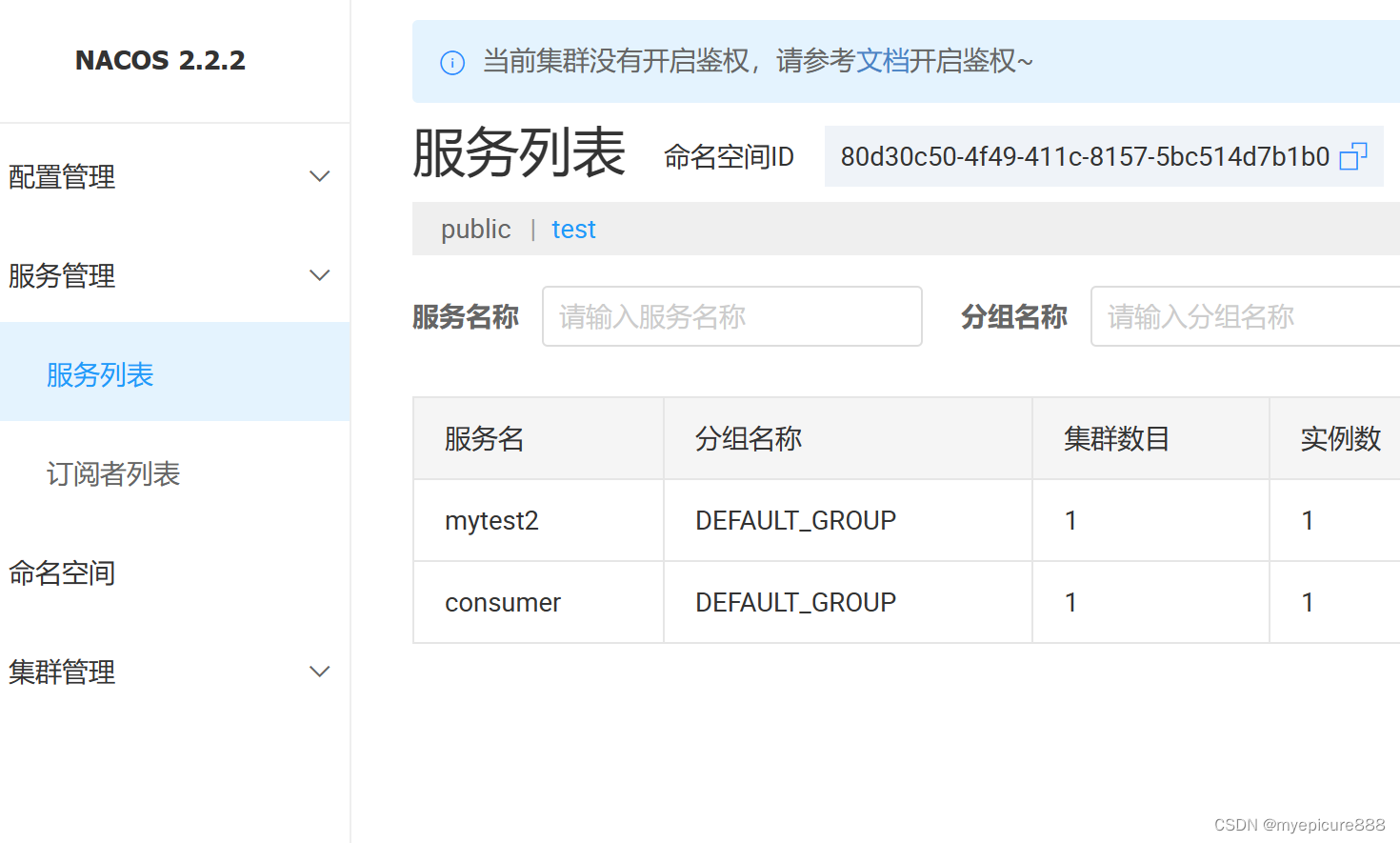The width and height of the screenshot is (1400, 843).
Task: Click the 集群管理 sidebar entry
Action: pos(61,672)
